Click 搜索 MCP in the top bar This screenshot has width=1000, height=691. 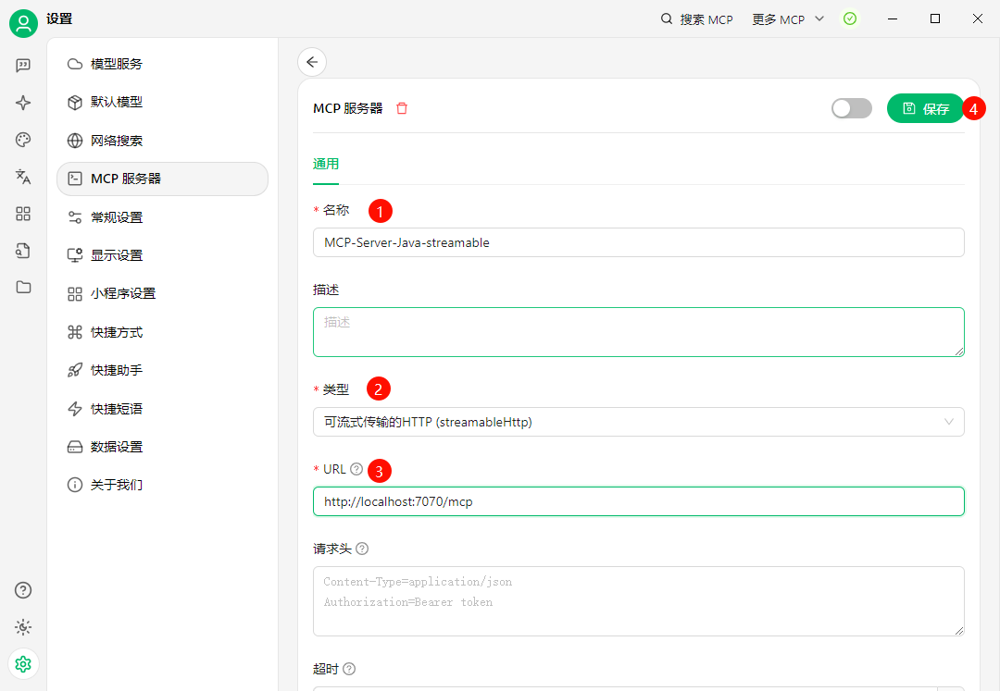tap(697, 19)
